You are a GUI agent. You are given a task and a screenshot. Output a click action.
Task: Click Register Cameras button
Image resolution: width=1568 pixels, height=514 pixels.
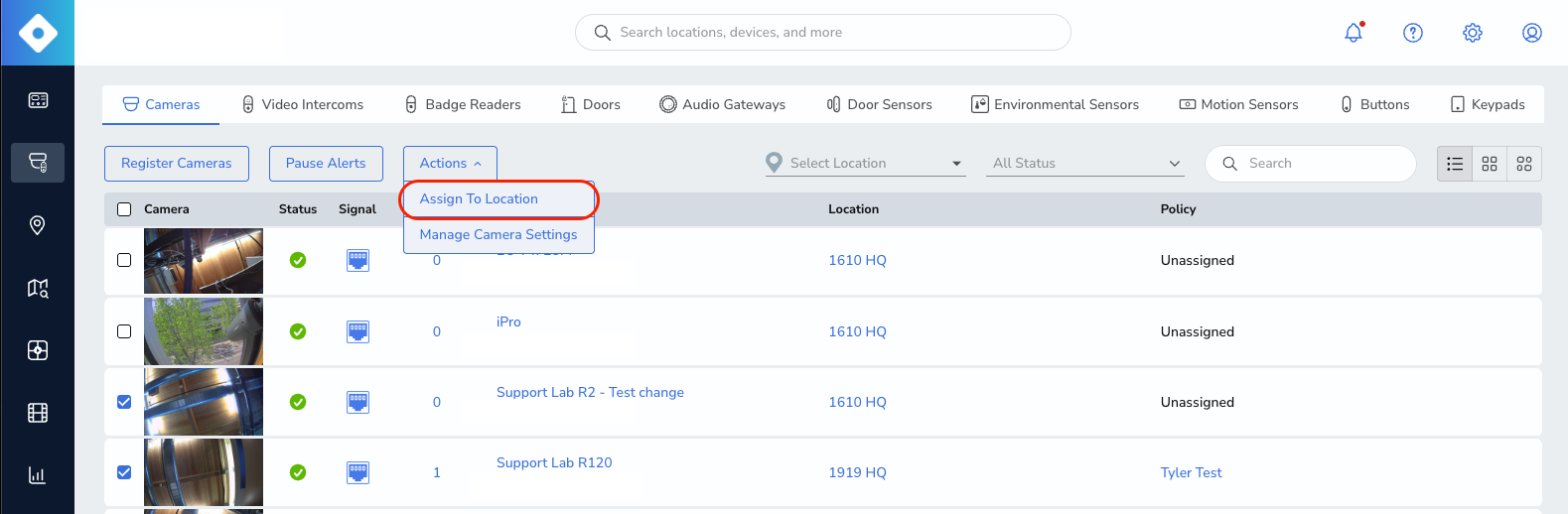tap(177, 164)
